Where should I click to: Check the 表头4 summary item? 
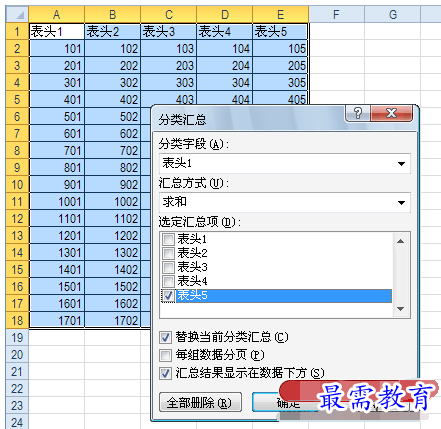pyautogui.click(x=168, y=281)
